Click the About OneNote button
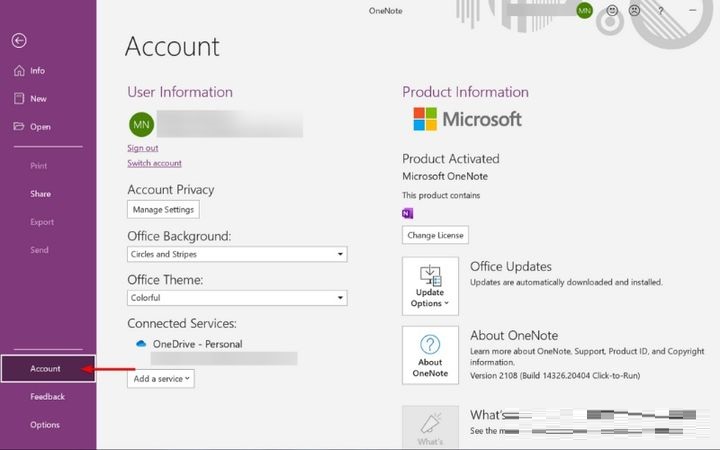The width and height of the screenshot is (720, 450). coord(430,355)
